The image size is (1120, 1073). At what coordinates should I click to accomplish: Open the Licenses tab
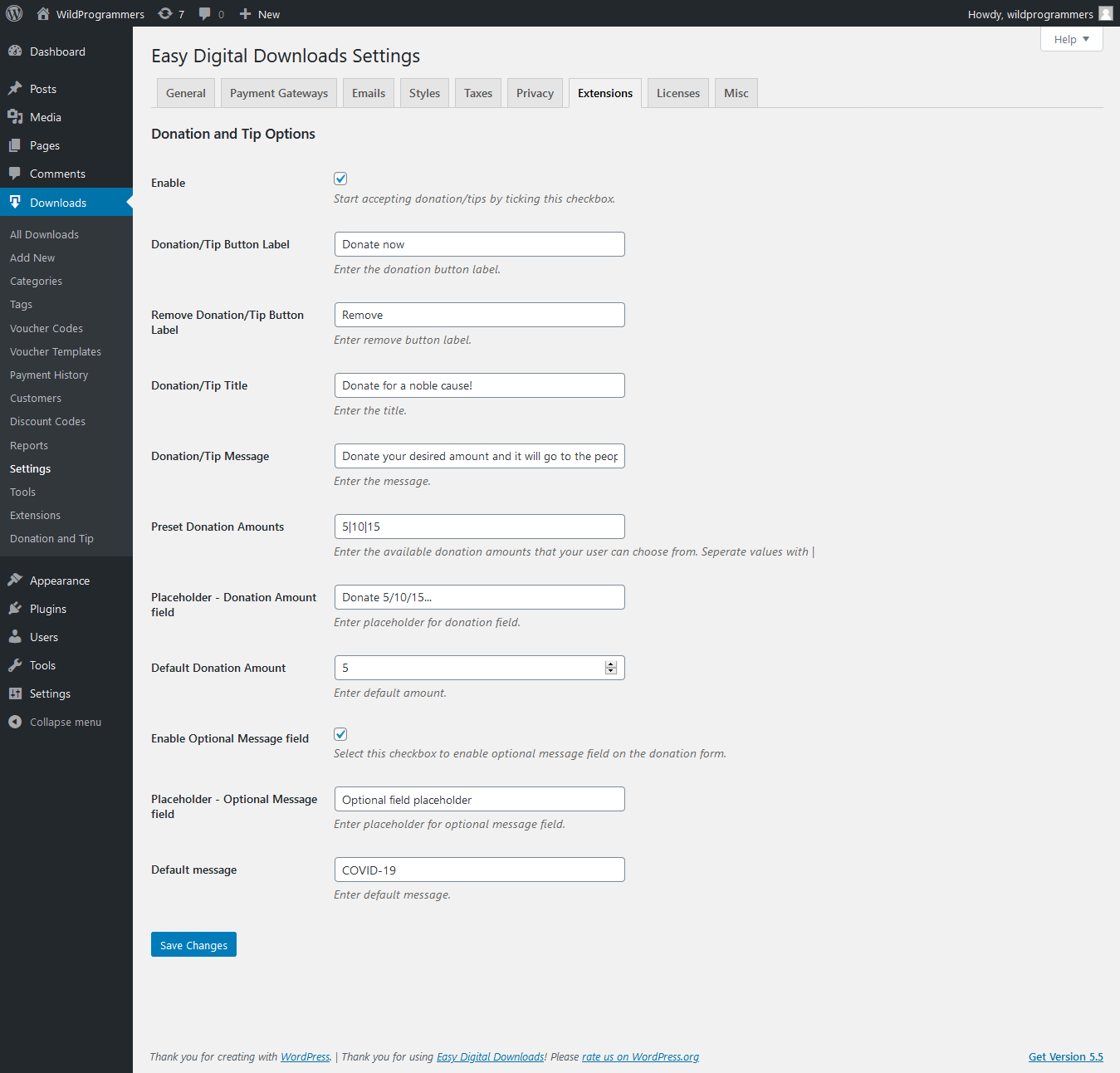678,93
